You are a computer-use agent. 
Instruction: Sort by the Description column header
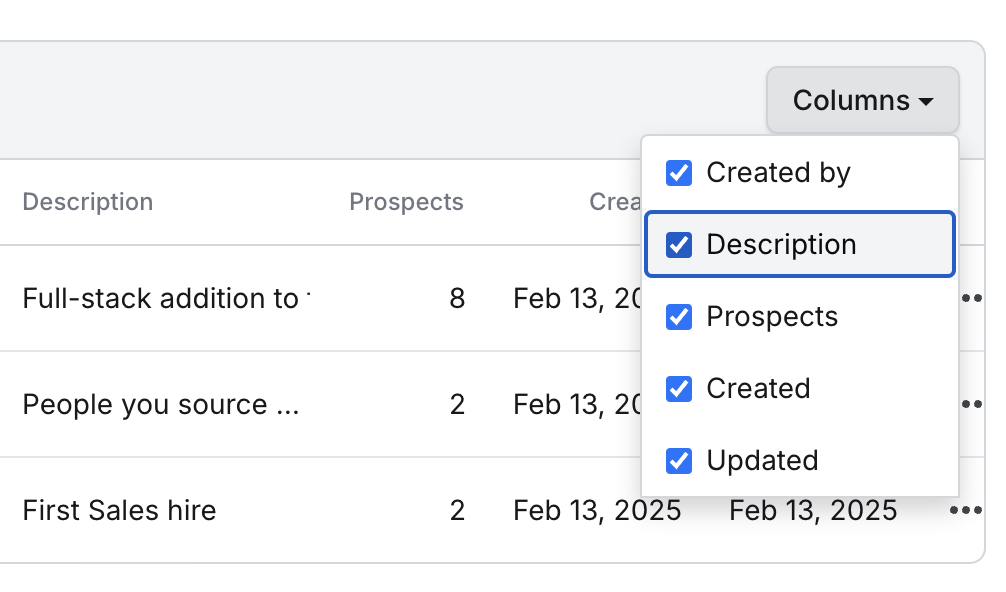click(88, 201)
